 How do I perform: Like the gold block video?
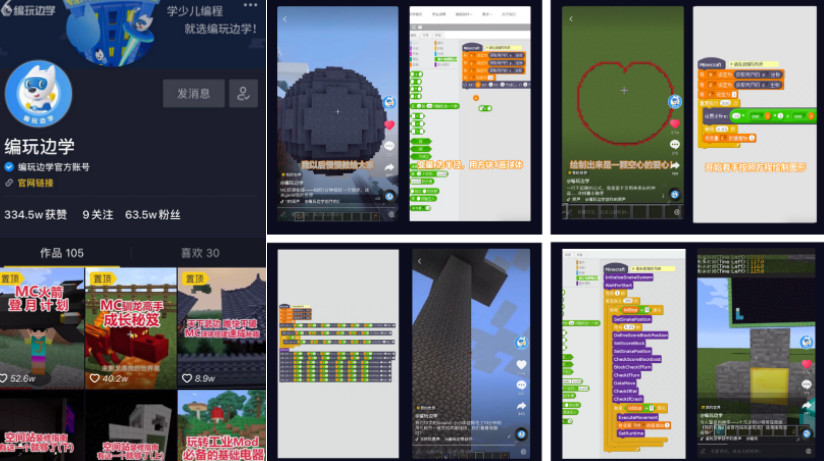coord(807,364)
